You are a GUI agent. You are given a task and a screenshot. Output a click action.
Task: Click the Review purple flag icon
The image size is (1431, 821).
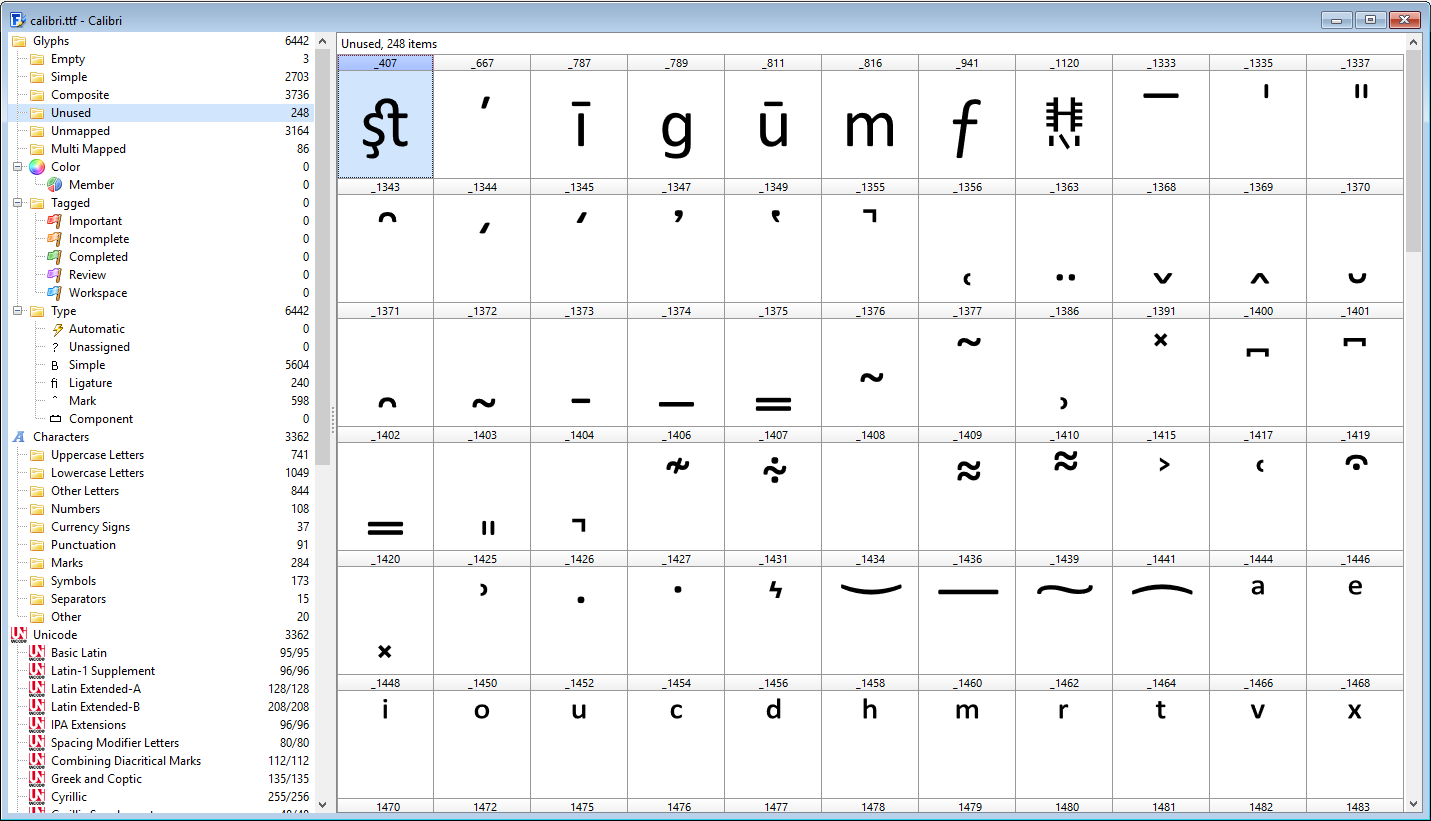pyautogui.click(x=55, y=275)
